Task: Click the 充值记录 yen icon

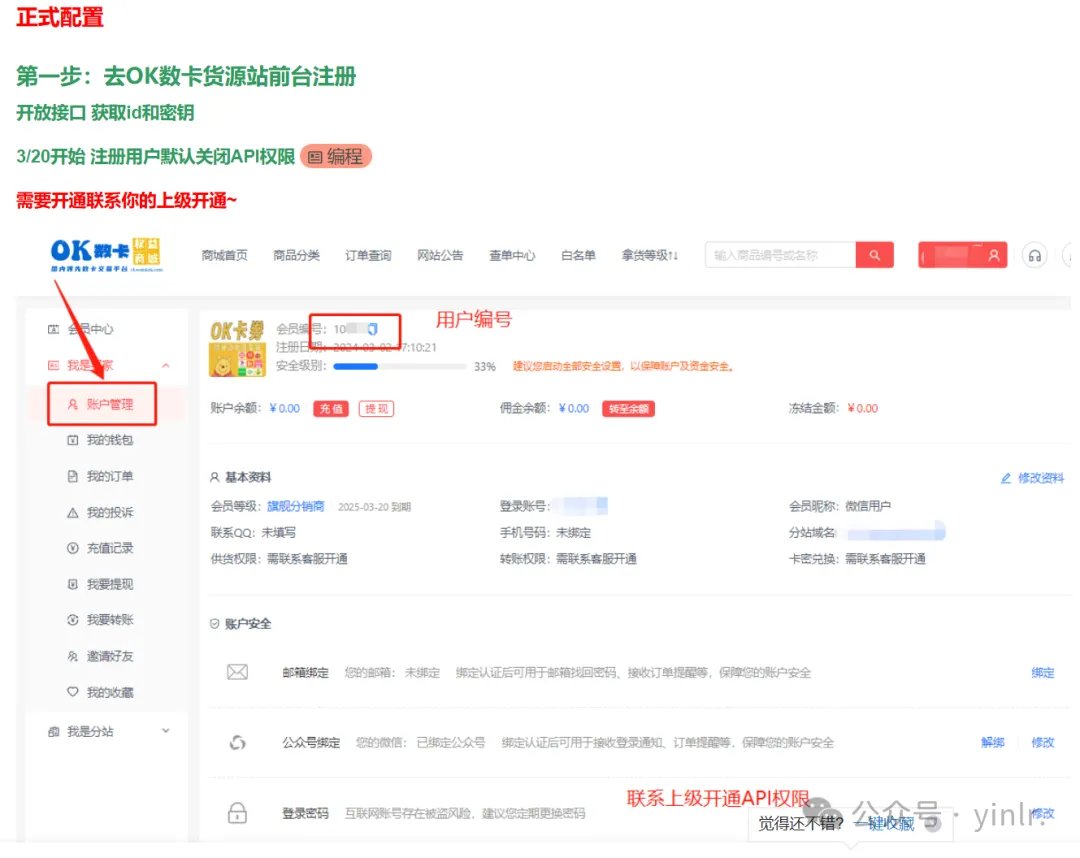Action: 72,548
